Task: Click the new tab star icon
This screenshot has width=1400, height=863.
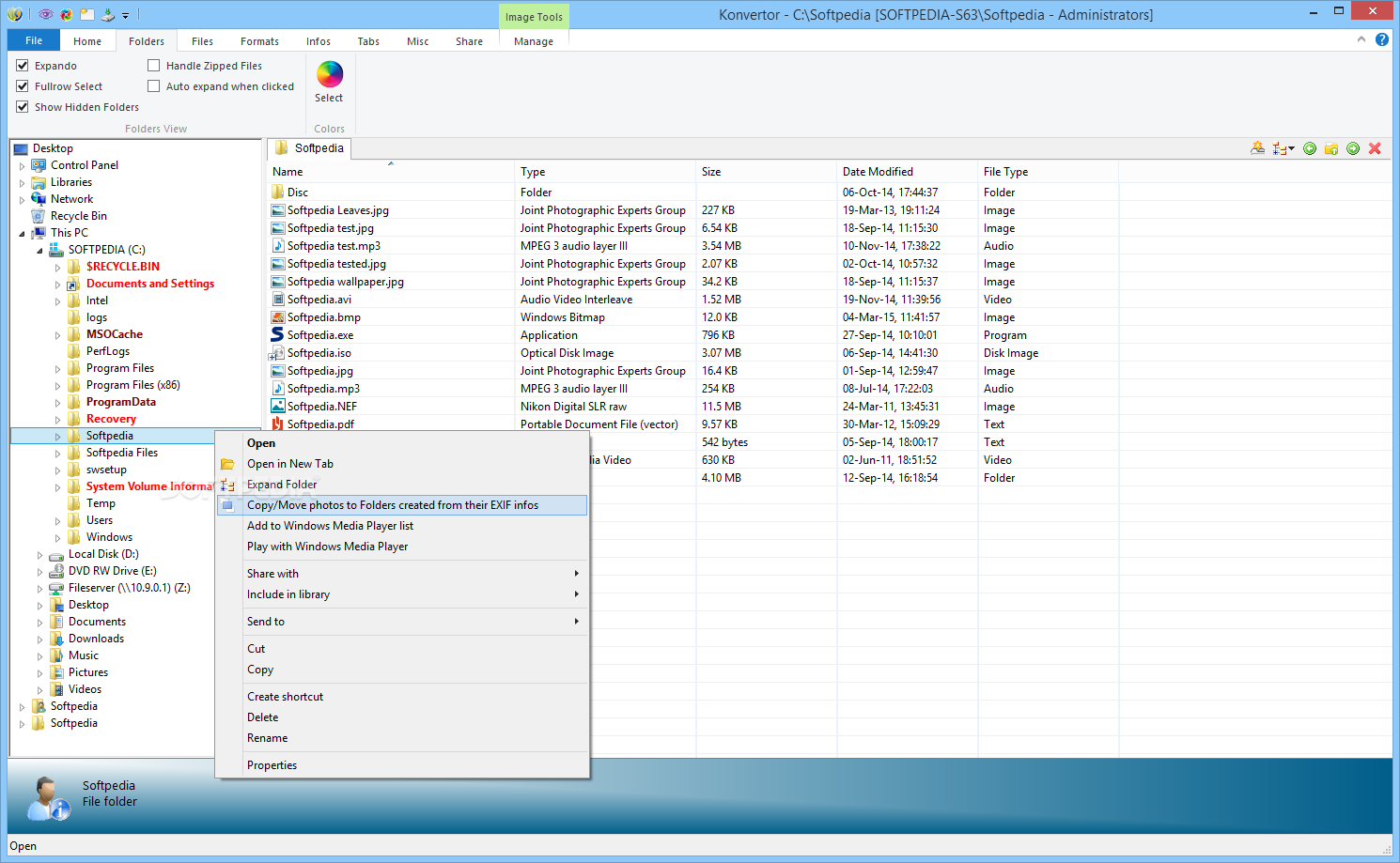Action: 1257,148
